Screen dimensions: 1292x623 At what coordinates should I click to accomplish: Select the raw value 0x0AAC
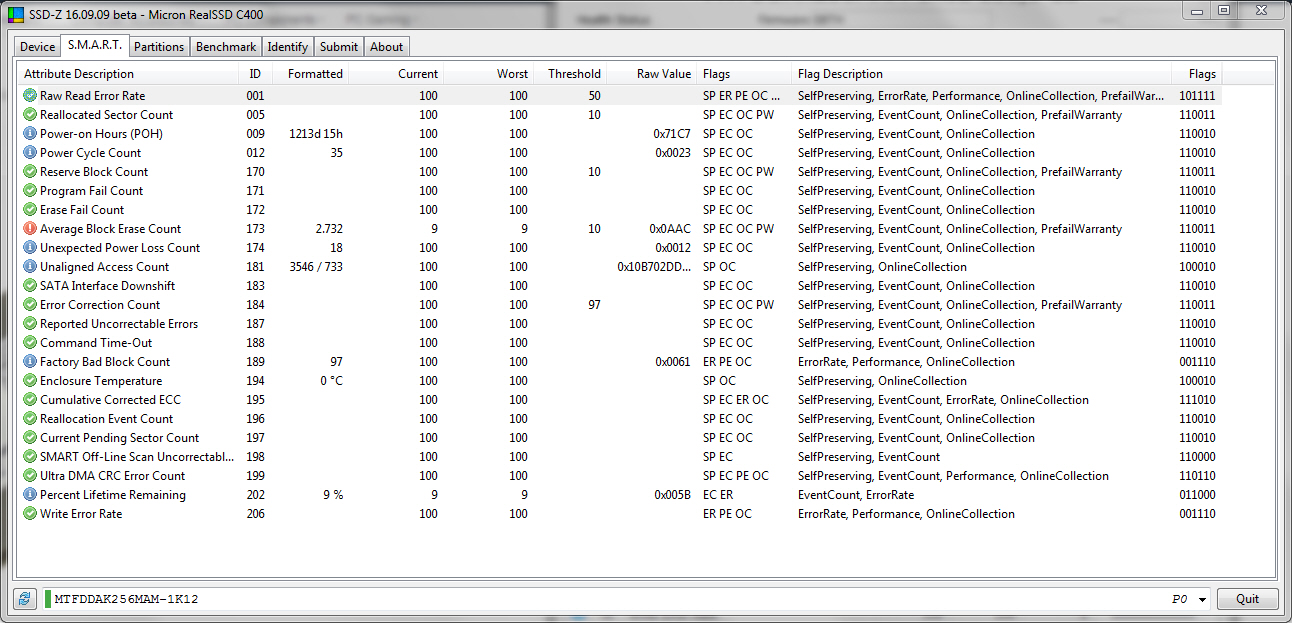(x=670, y=229)
